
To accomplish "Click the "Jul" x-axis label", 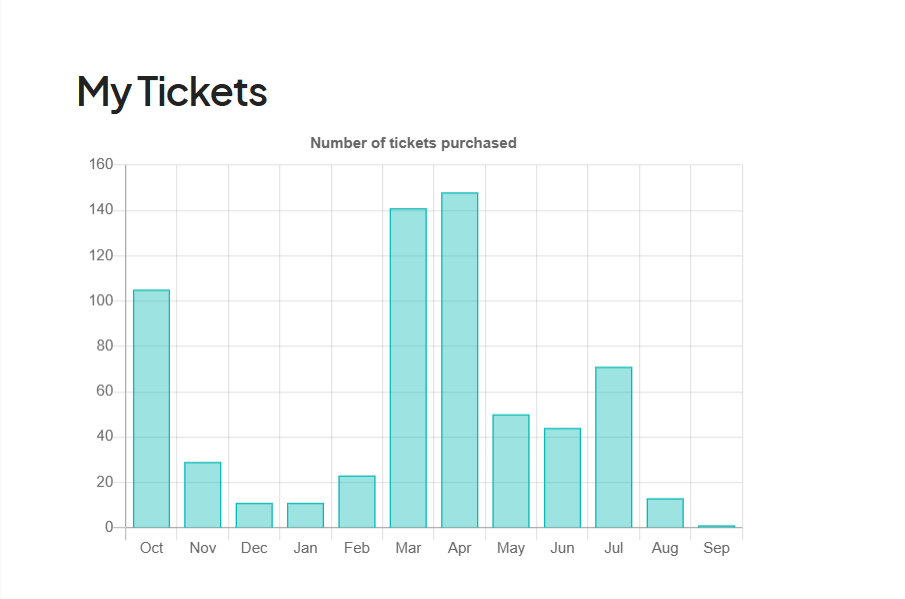I will click(x=614, y=548).
